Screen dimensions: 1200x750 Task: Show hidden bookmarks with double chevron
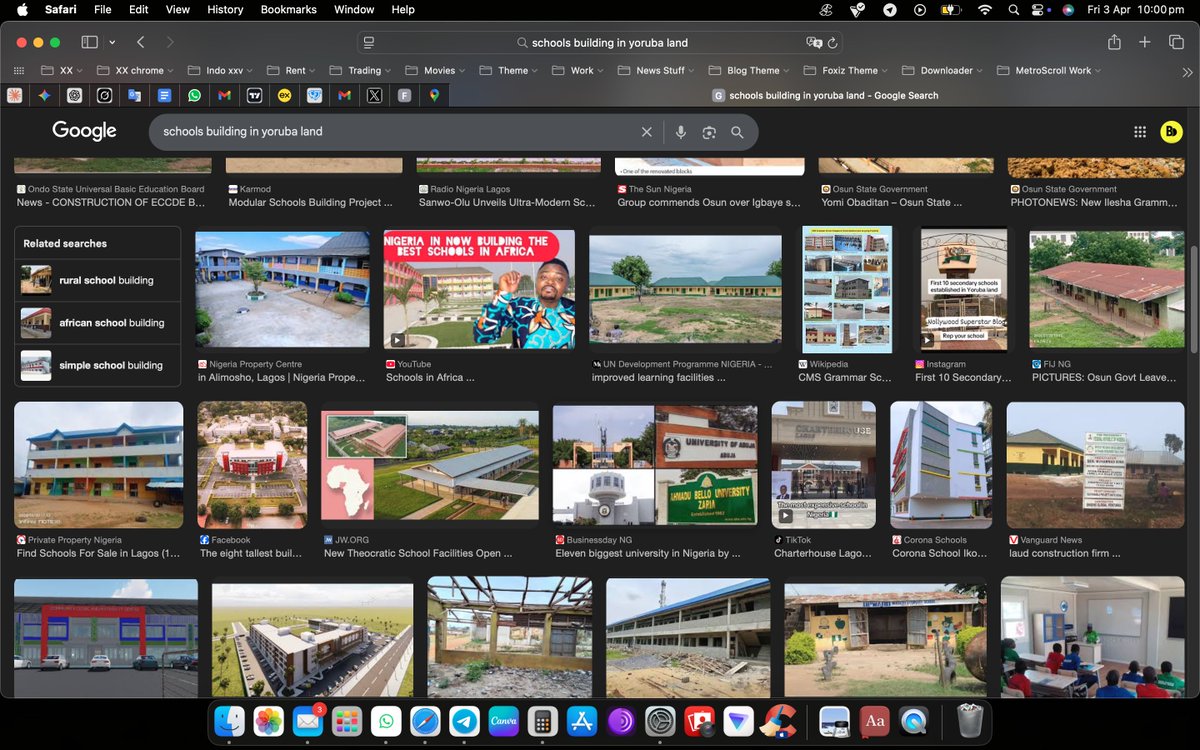tap(1187, 72)
